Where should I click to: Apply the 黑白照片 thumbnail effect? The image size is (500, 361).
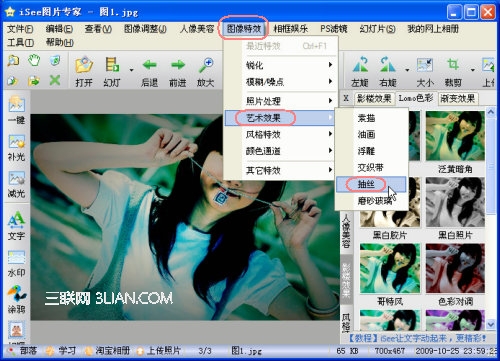[x=455, y=202]
